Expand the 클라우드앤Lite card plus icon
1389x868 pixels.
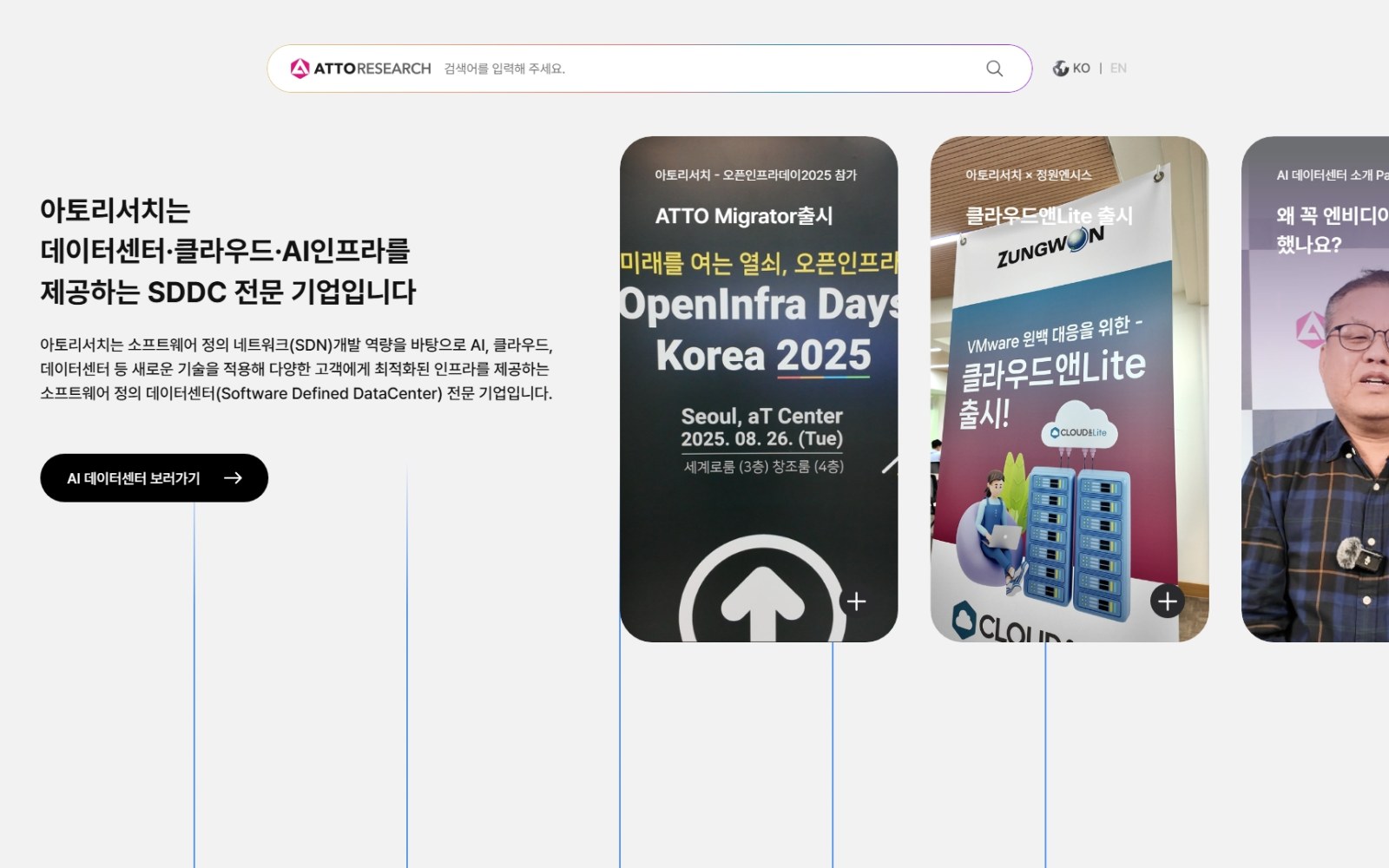pos(1167,601)
